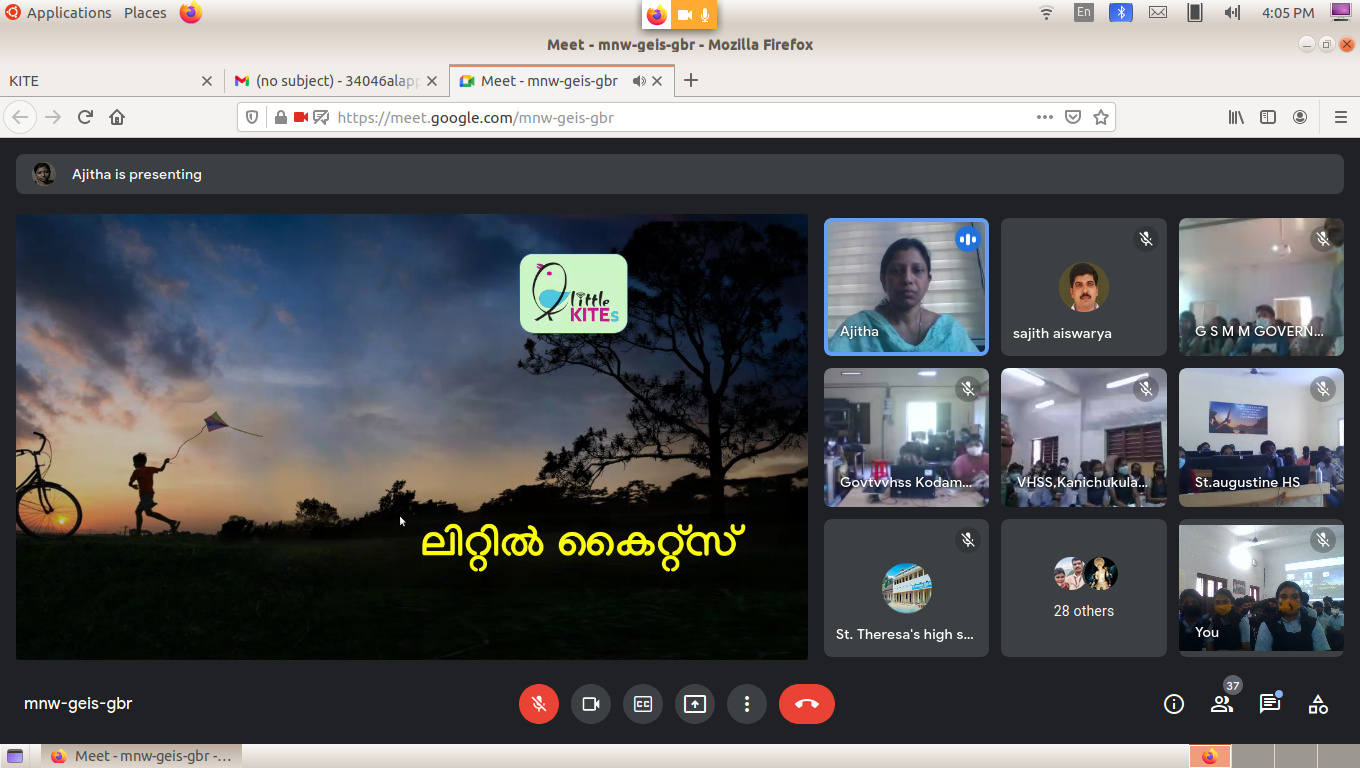Turn on closed captions
The image size is (1360, 768).
pos(643,704)
